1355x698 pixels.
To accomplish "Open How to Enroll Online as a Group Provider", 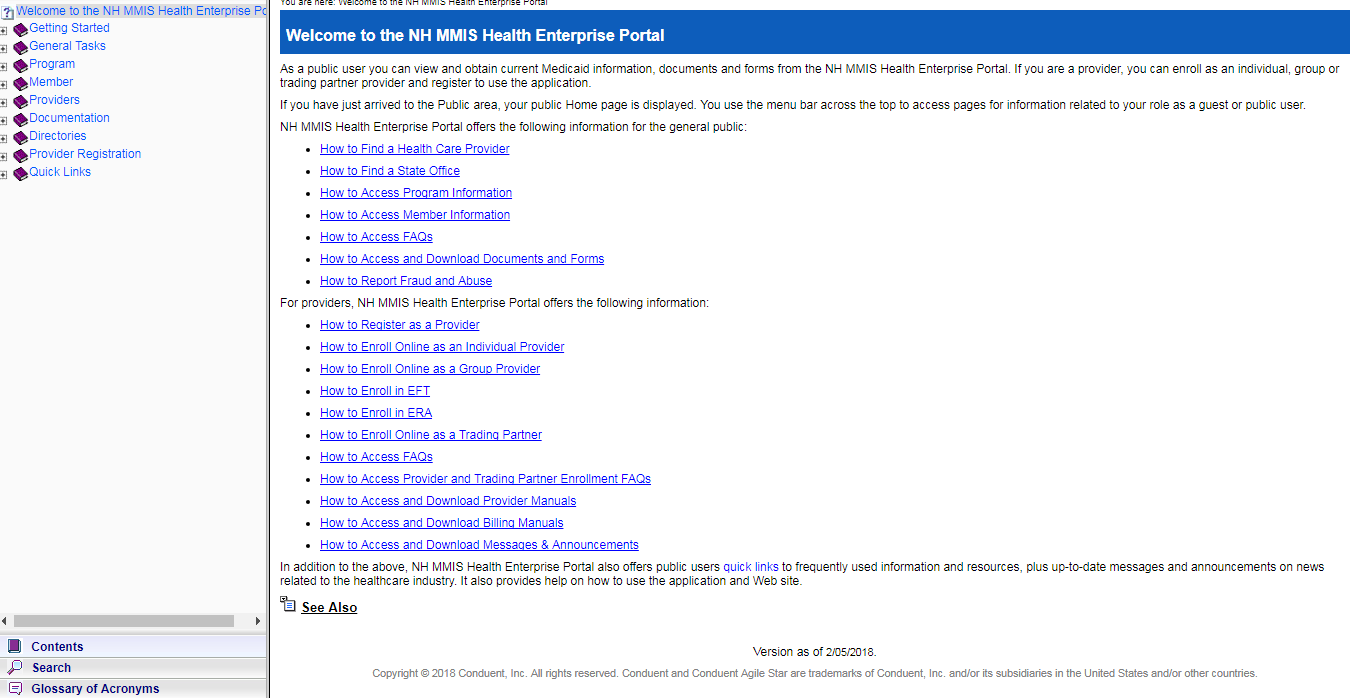I will 430,369.
